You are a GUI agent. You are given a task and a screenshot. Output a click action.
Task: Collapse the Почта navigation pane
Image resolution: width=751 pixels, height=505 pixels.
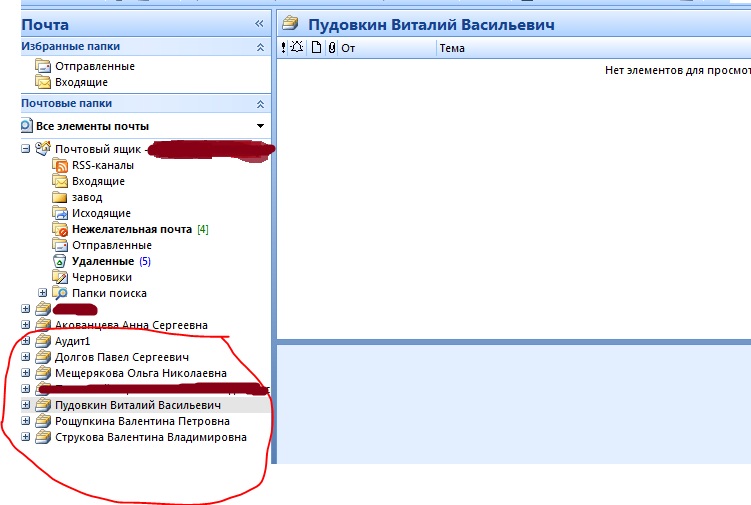pos(259,23)
